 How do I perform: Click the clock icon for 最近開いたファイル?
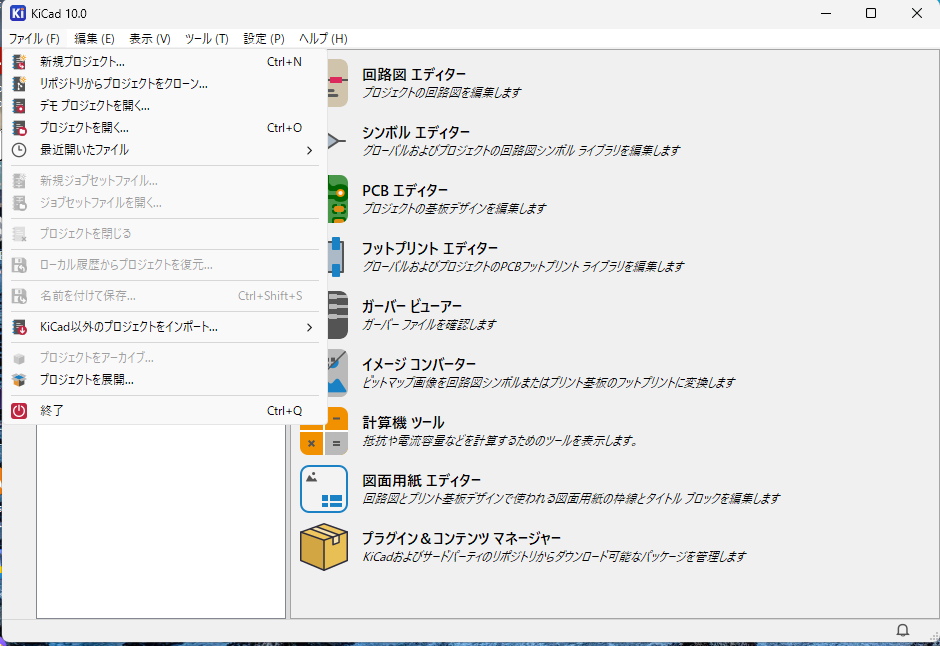click(x=19, y=150)
